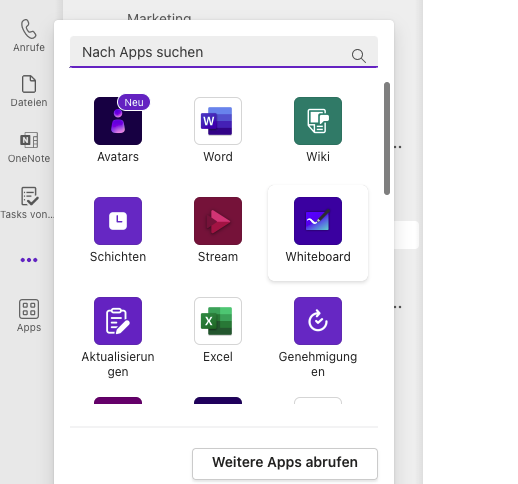Click the Nach Apps suchen search field

(x=224, y=52)
